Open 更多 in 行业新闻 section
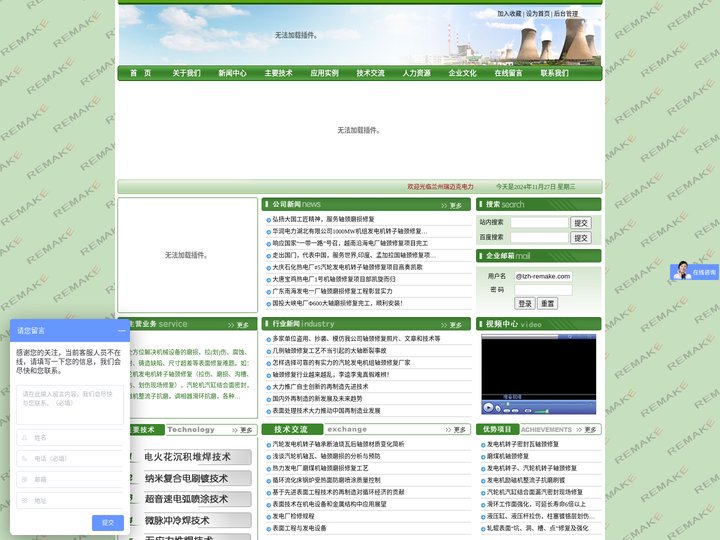 451,325
